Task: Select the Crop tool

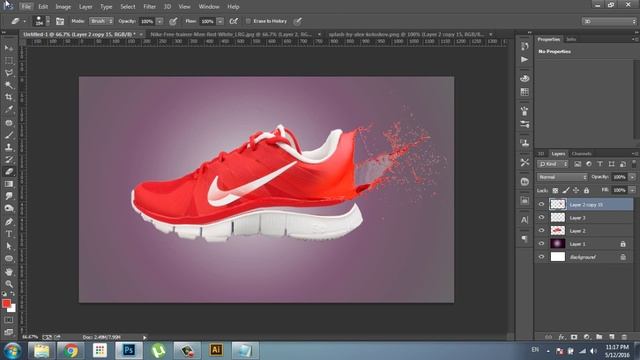Action: (x=9, y=97)
